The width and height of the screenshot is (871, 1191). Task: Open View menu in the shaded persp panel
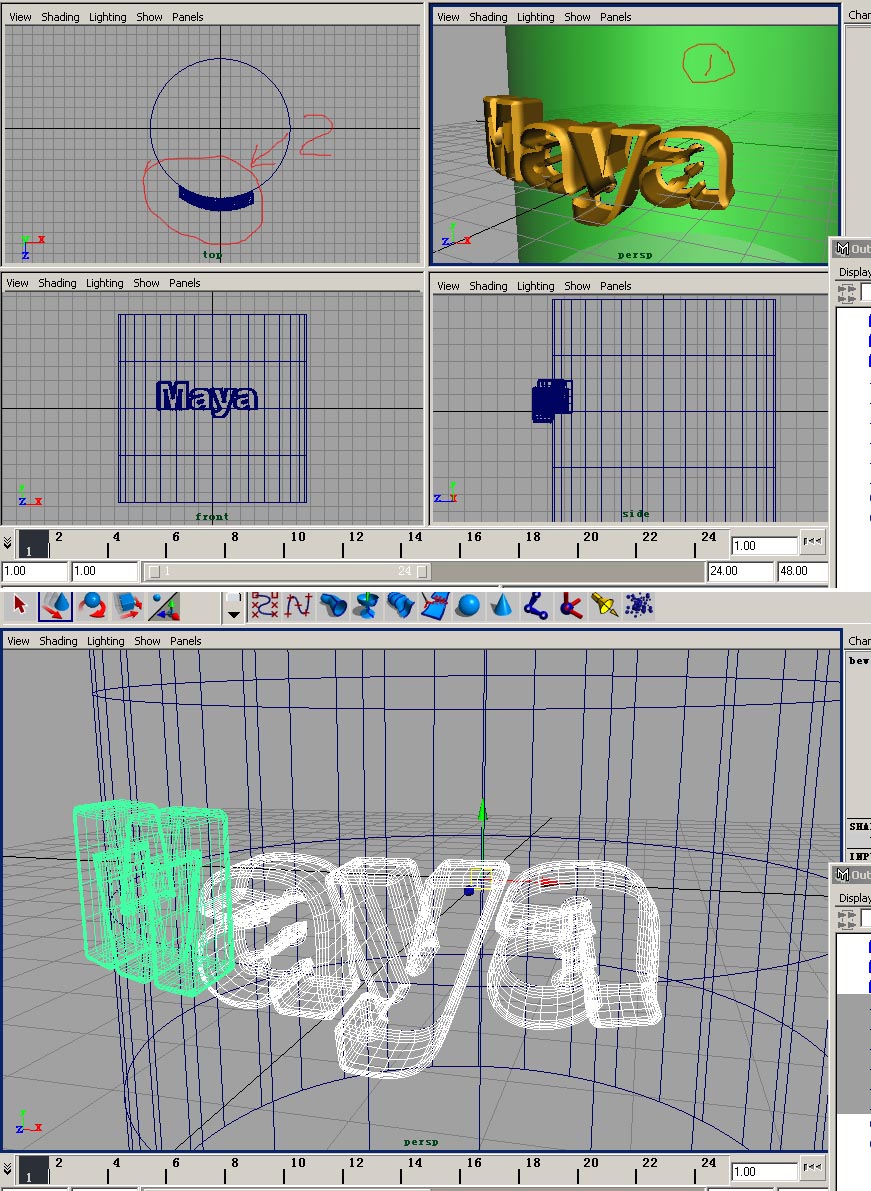pyautogui.click(x=448, y=17)
